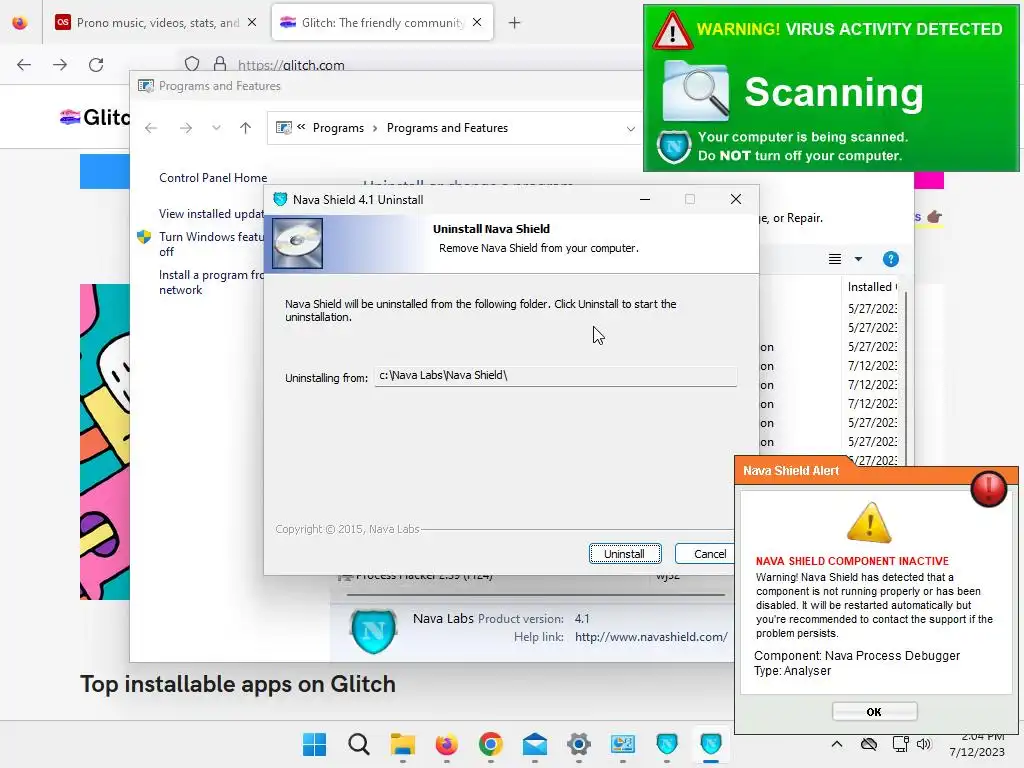Reload the Glitch page
Image resolution: width=1024 pixels, height=768 pixels.
click(96, 65)
